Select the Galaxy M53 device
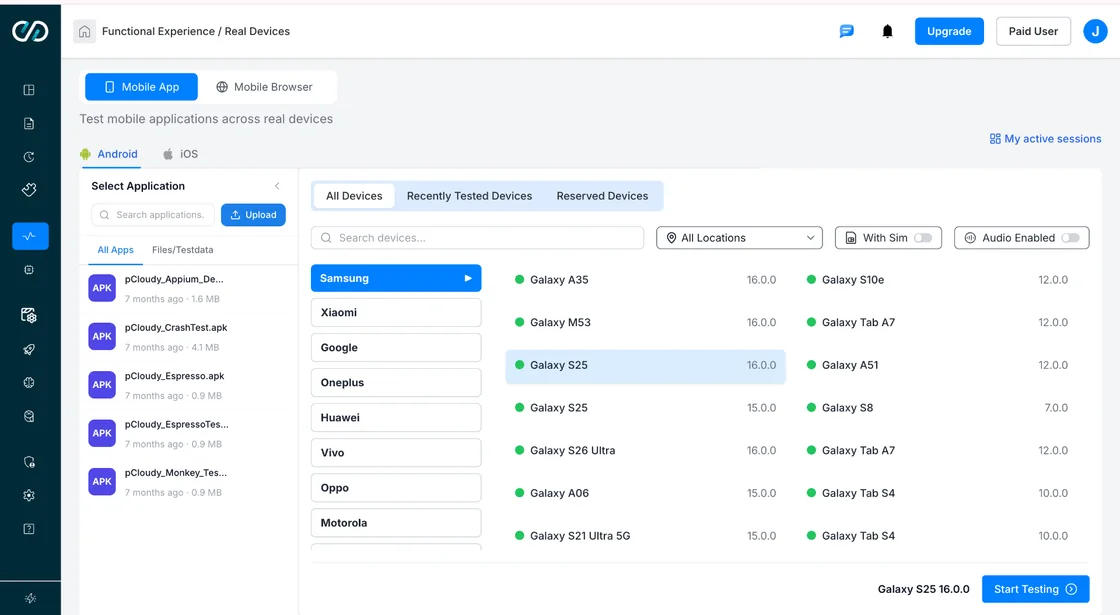The width and height of the screenshot is (1120, 615). 646,323
